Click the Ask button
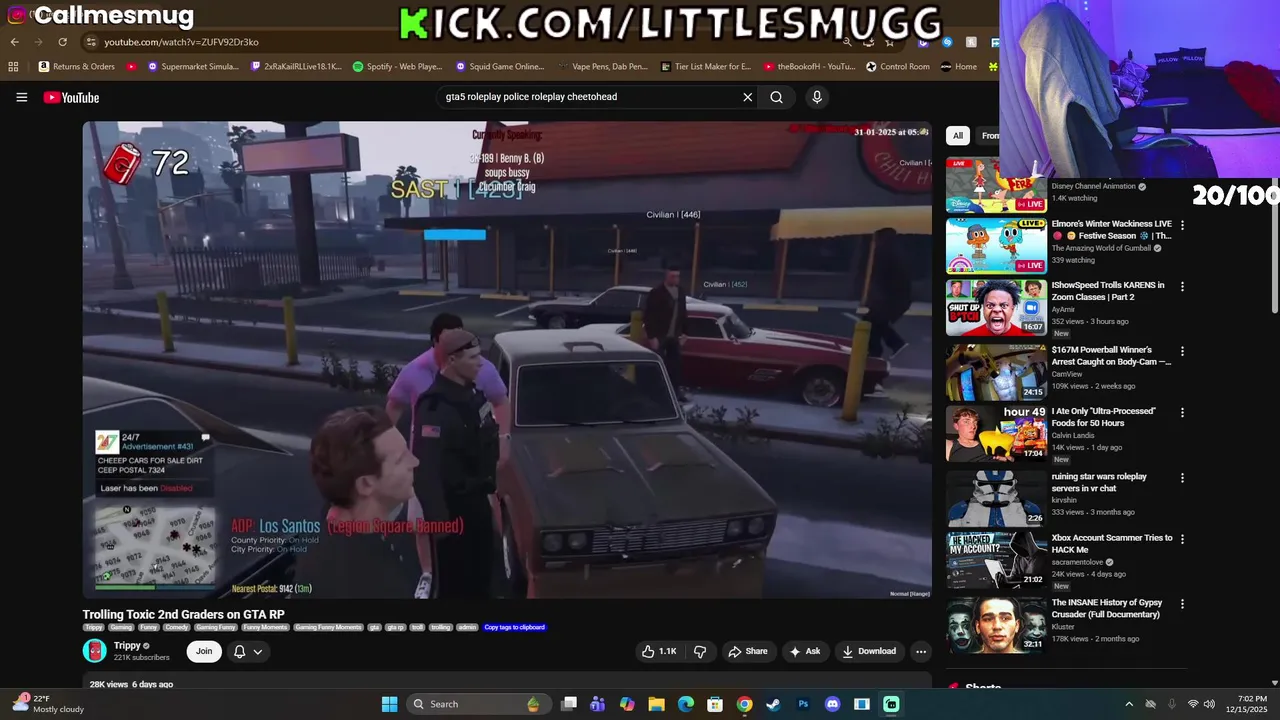1280x720 pixels. tap(804, 651)
